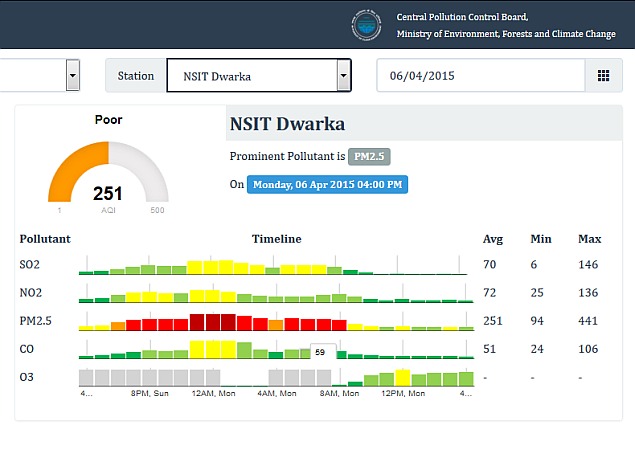The width and height of the screenshot is (635, 475).
Task: Click the PM2.5 min value 94
Action: [537, 321]
